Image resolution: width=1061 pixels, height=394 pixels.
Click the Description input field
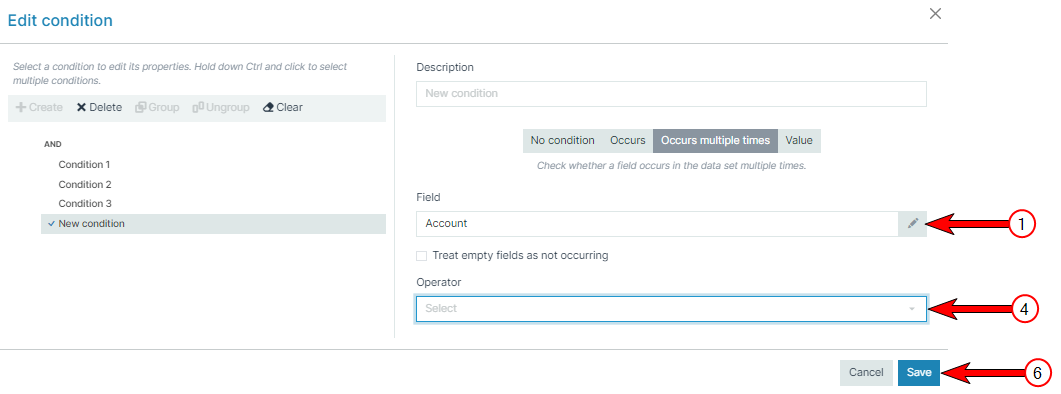point(671,93)
